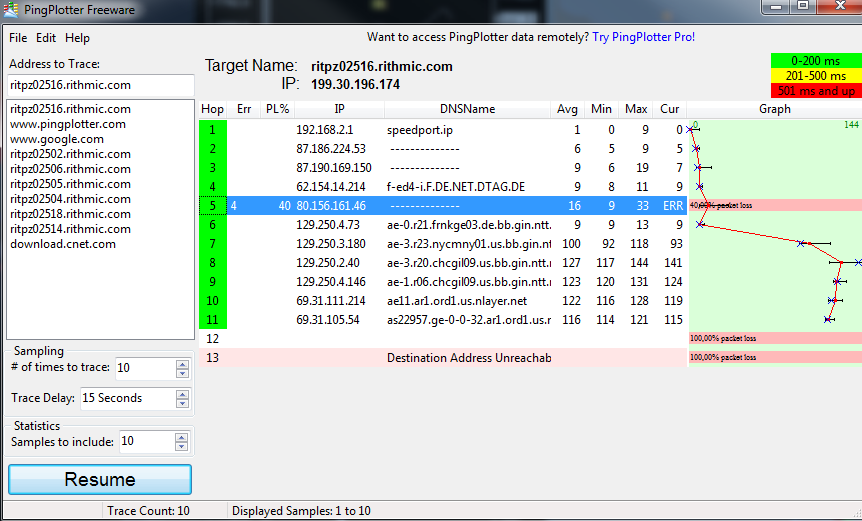The image size is (862, 521).
Task: Select ritpz02516.rithmic.com in the address history list
Action: pos(70,109)
